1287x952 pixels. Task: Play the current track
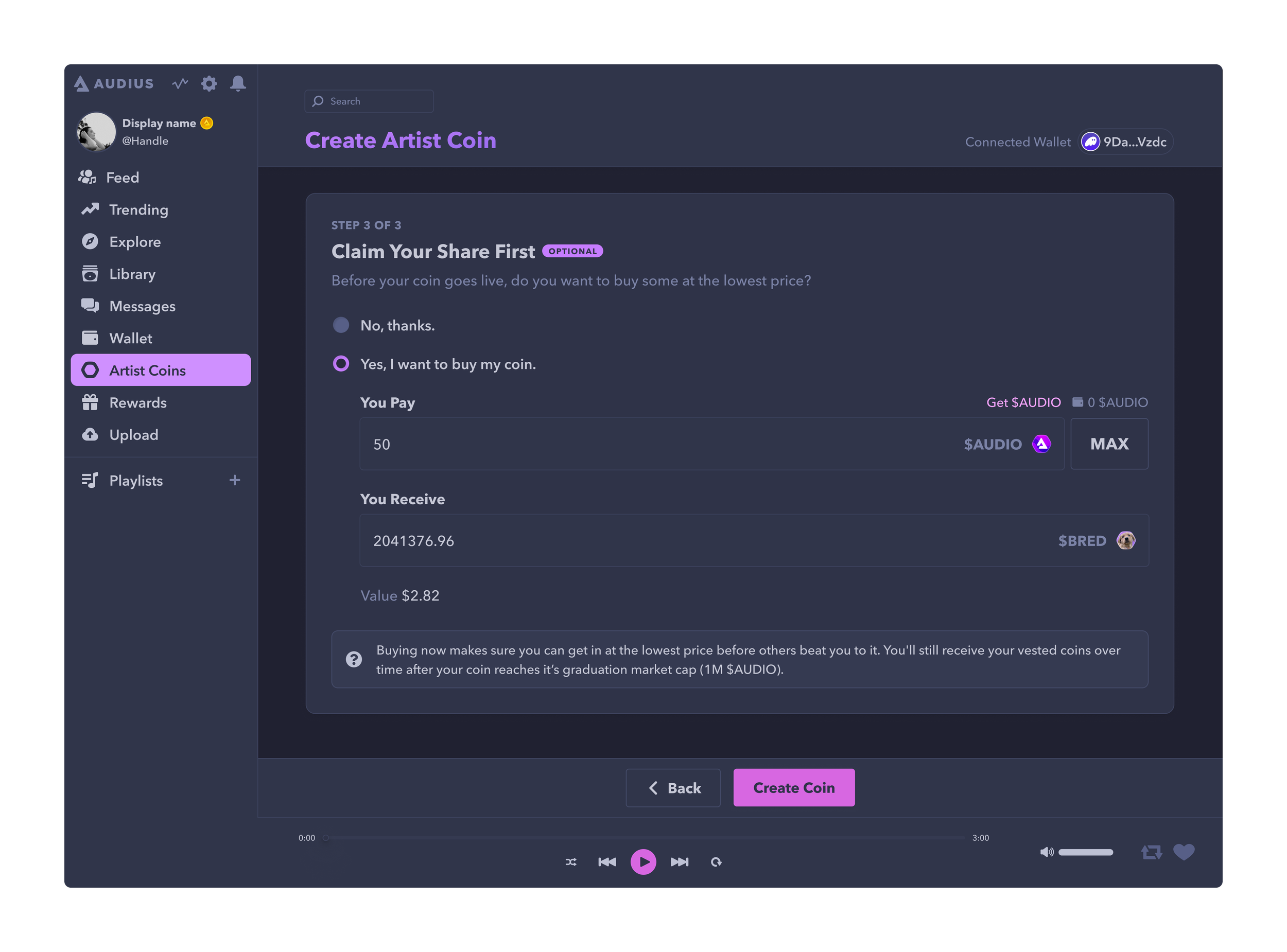(x=643, y=862)
